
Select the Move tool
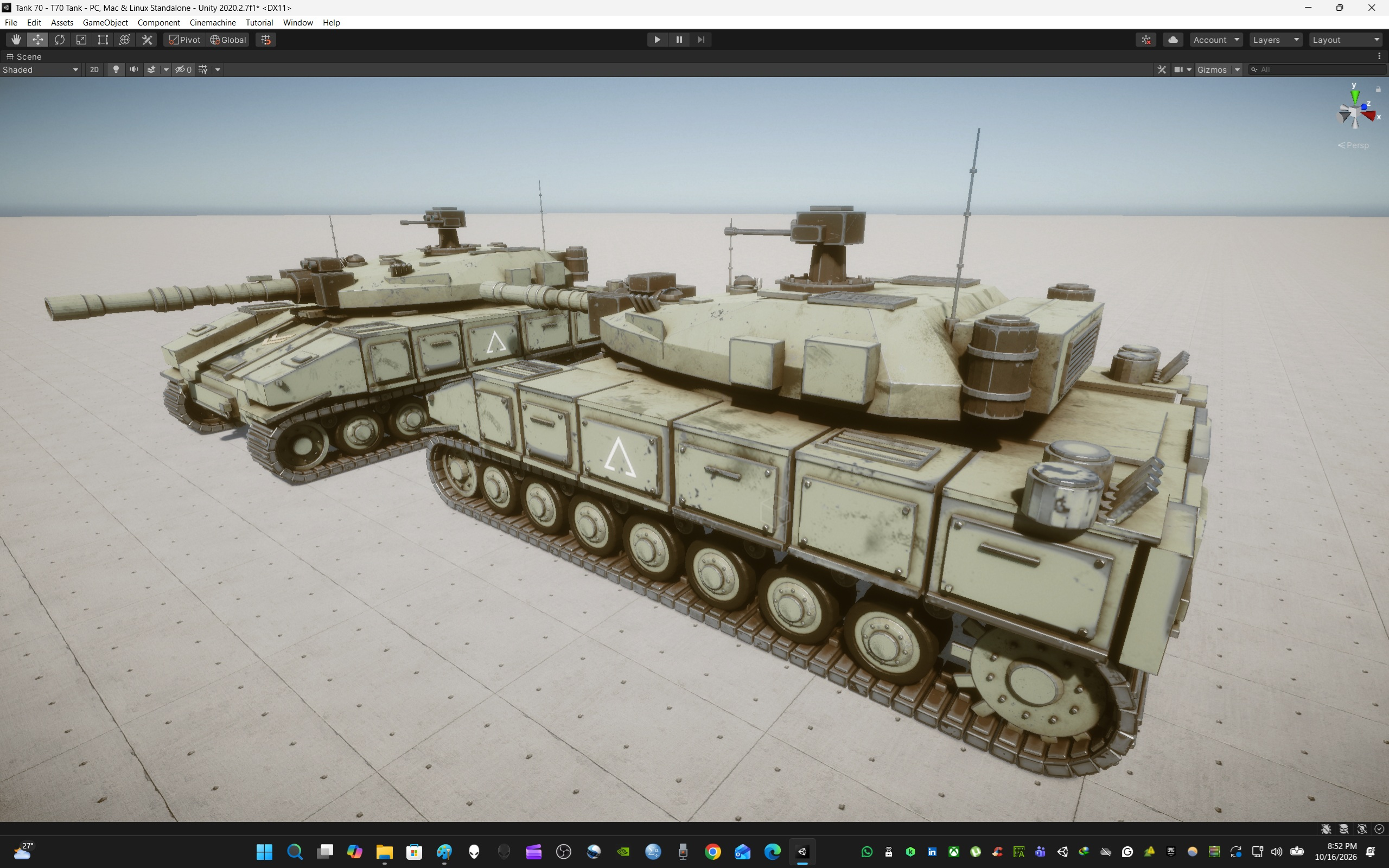38,40
